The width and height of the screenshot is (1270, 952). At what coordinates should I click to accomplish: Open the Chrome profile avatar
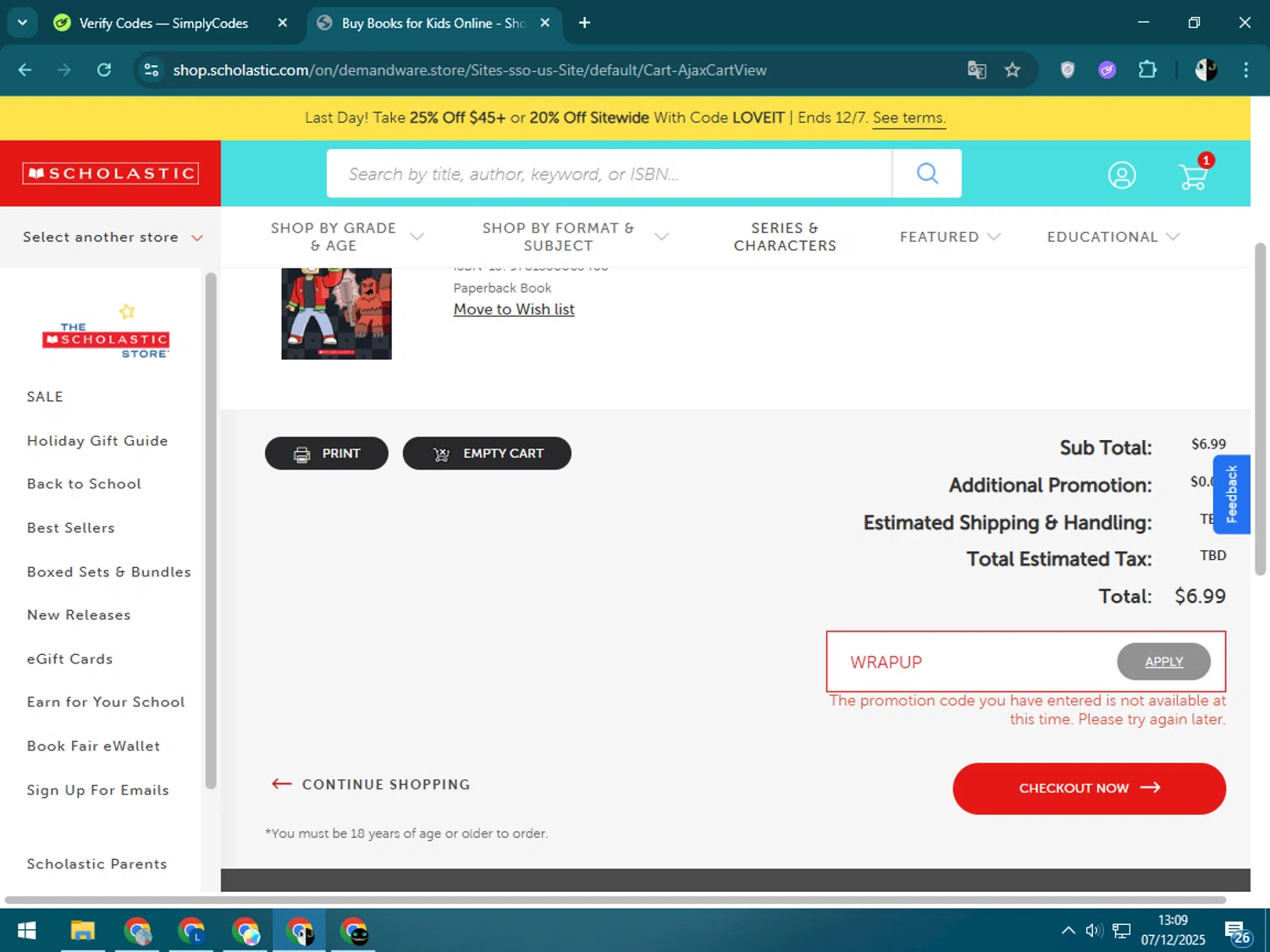1206,70
